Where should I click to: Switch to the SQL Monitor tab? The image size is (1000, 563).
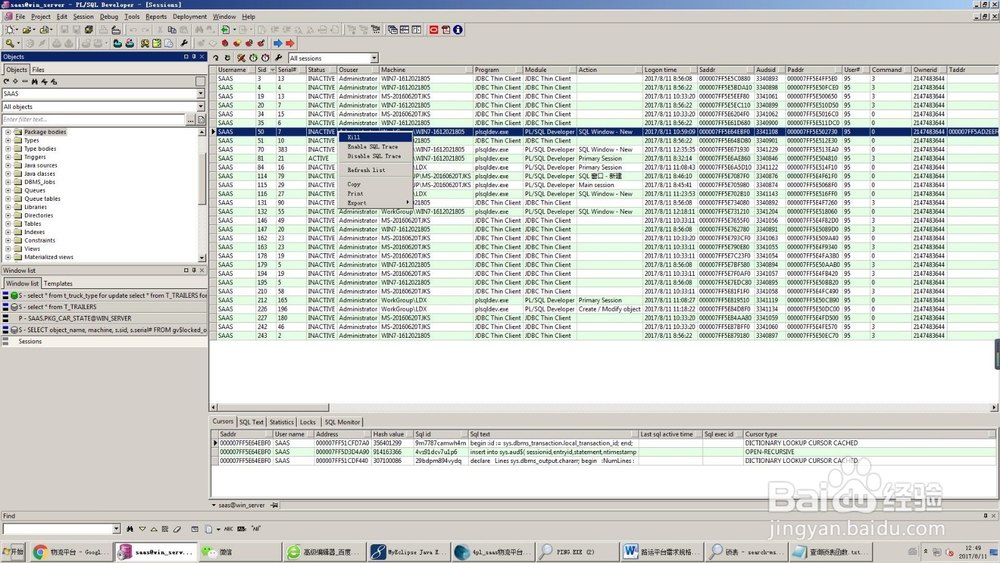[x=342, y=422]
